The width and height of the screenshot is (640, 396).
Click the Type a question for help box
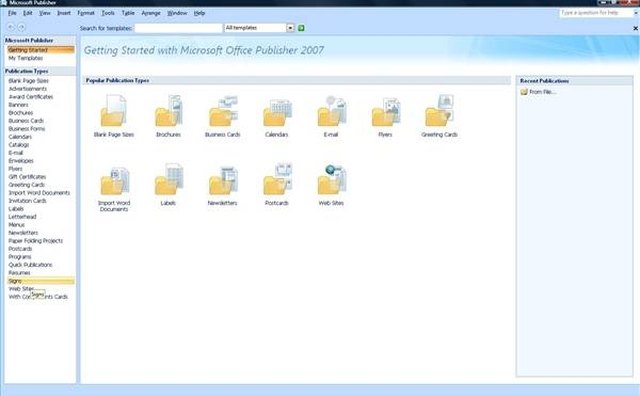(x=595, y=13)
